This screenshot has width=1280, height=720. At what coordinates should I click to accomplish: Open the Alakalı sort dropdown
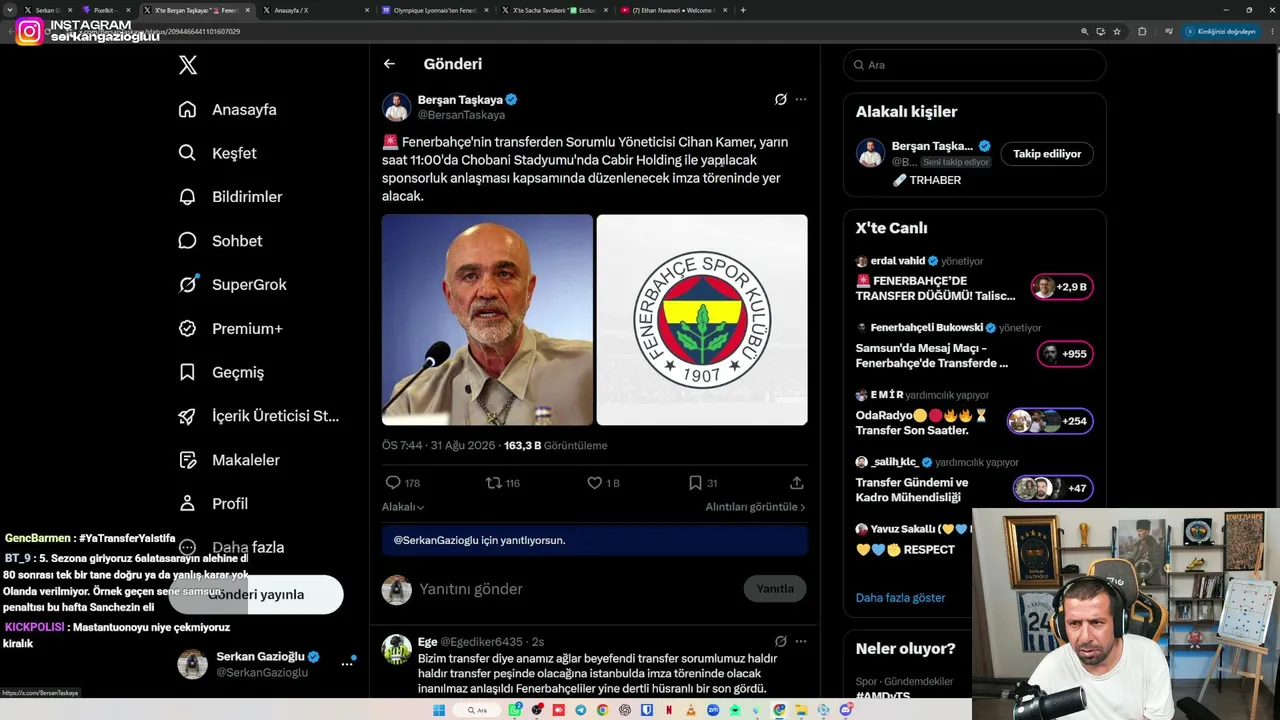tap(403, 507)
